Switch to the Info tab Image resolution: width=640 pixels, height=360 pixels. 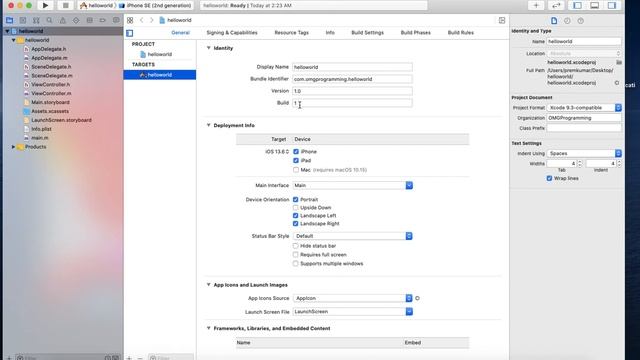[330, 33]
